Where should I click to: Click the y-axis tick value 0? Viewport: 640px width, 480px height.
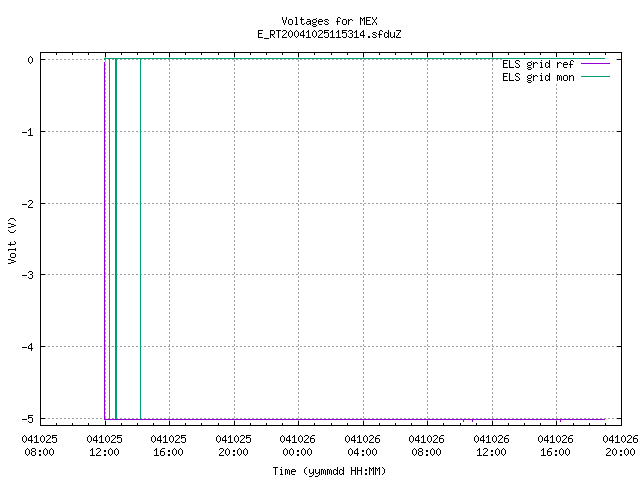point(31,60)
